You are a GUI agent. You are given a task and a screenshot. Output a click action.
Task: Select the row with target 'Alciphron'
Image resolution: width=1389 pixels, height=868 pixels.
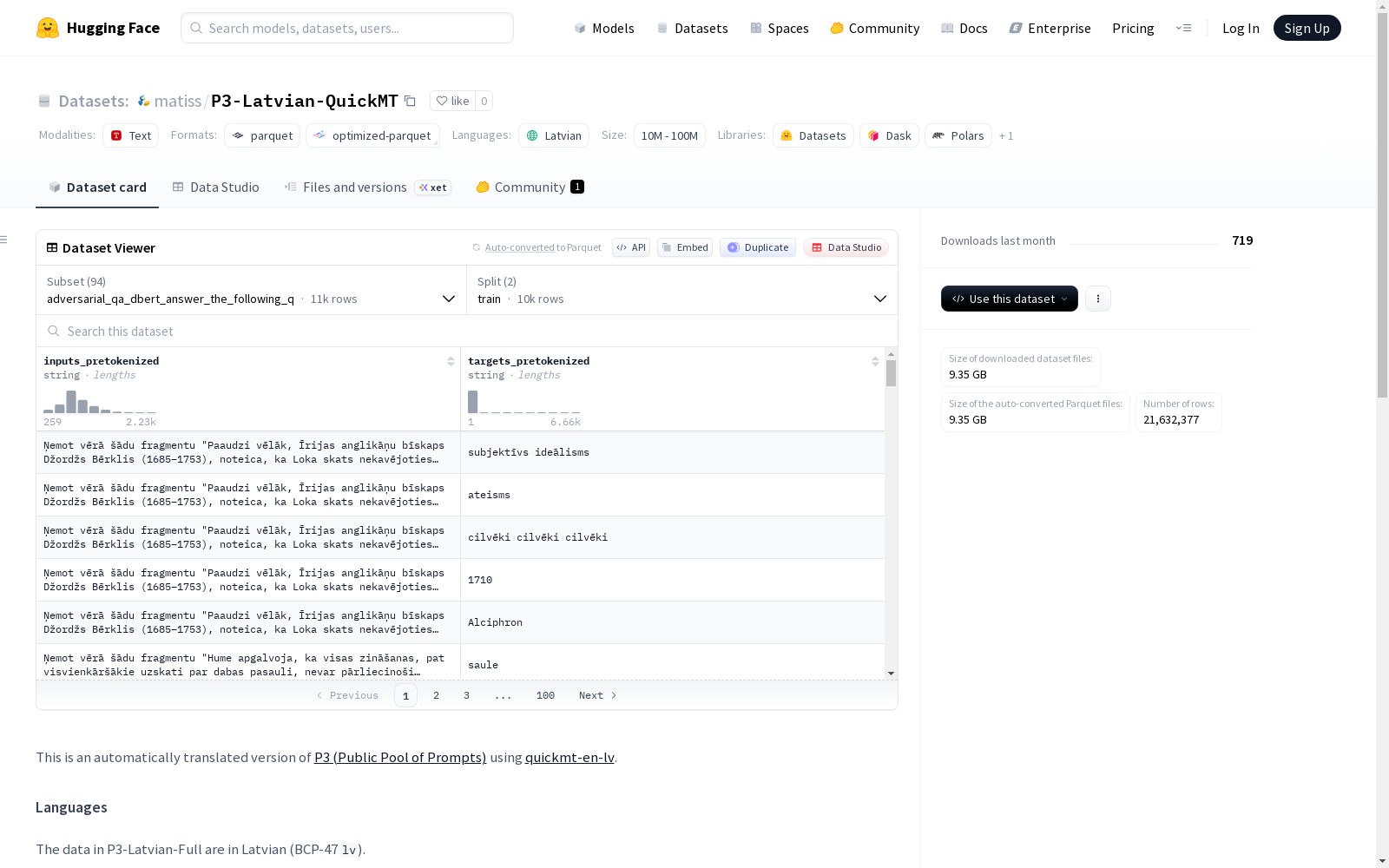[x=460, y=622]
